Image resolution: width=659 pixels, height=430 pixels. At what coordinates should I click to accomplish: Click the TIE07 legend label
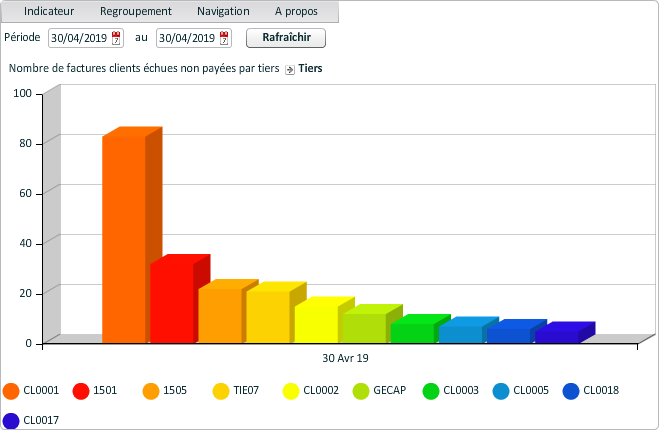[246, 390]
